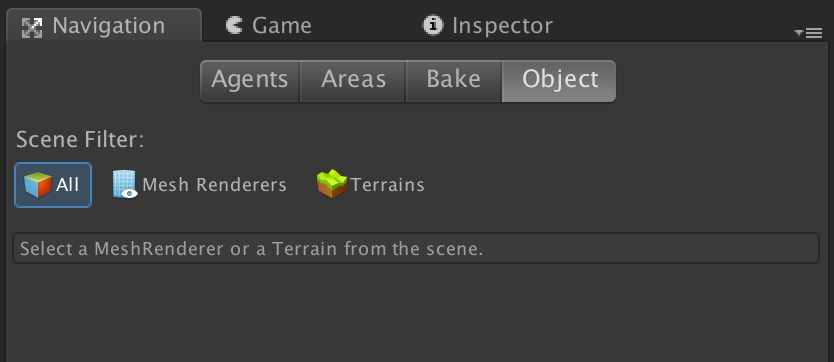The height and width of the screenshot is (362, 834).
Task: Click the Scene Filter label
Action: click(80, 140)
